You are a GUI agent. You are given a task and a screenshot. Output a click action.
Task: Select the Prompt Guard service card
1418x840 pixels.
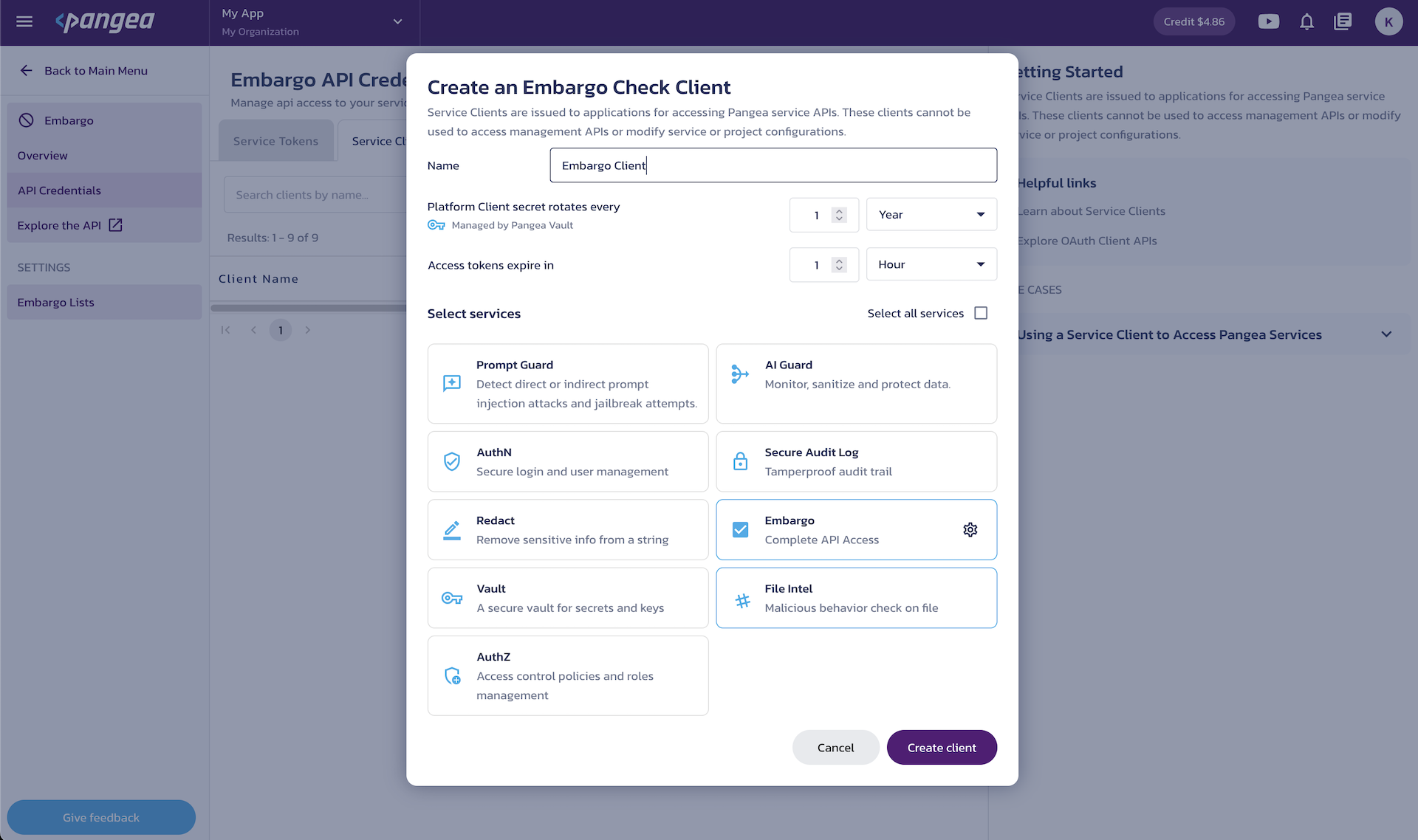click(568, 384)
